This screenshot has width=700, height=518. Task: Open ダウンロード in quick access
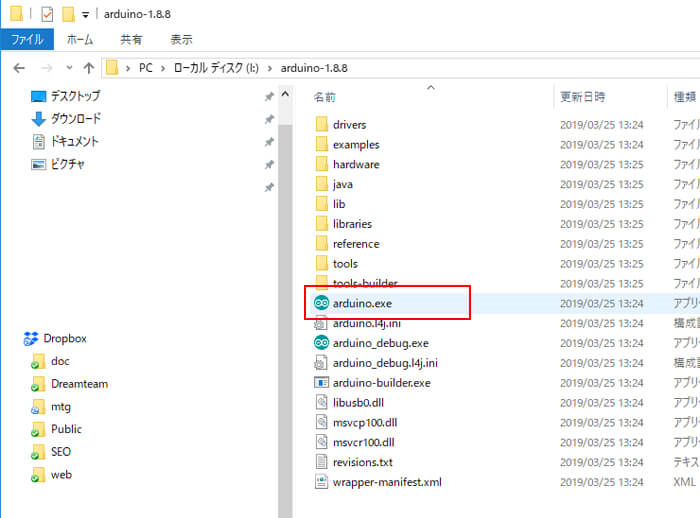click(x=66, y=119)
